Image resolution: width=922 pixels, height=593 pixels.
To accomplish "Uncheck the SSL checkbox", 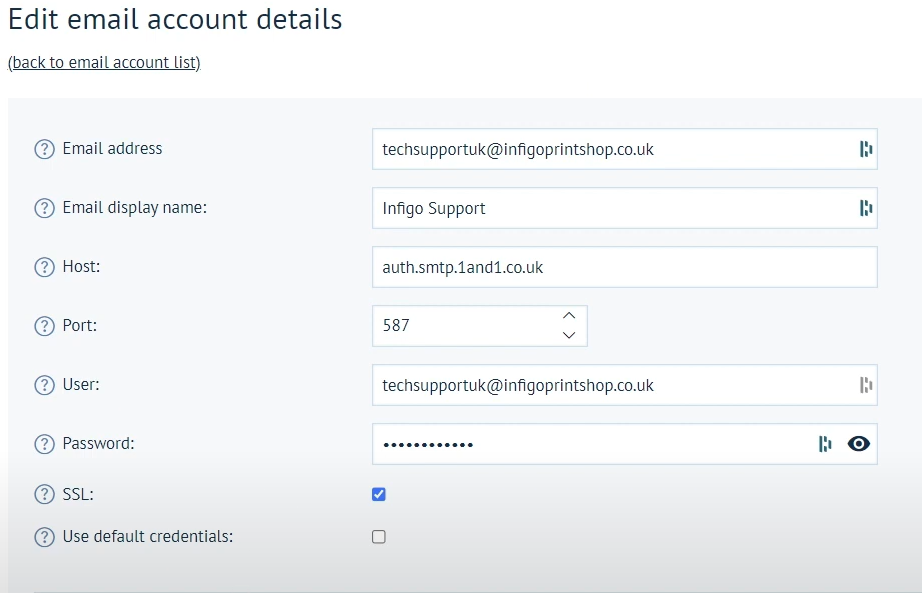I will [379, 494].
